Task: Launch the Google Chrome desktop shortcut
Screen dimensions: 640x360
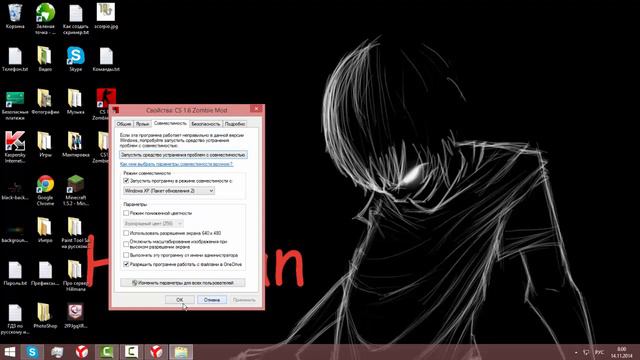Action: (x=45, y=184)
